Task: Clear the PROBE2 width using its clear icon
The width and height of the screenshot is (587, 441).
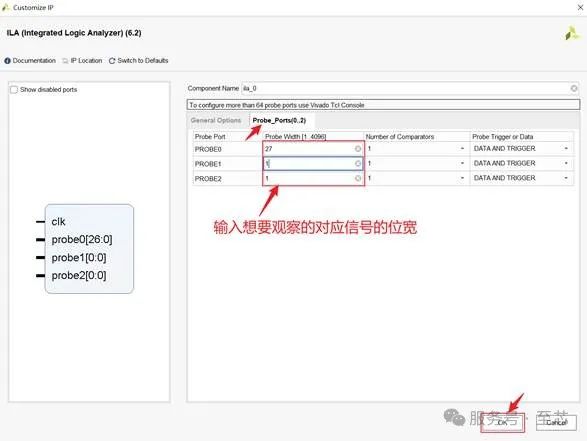Action: pos(358,178)
